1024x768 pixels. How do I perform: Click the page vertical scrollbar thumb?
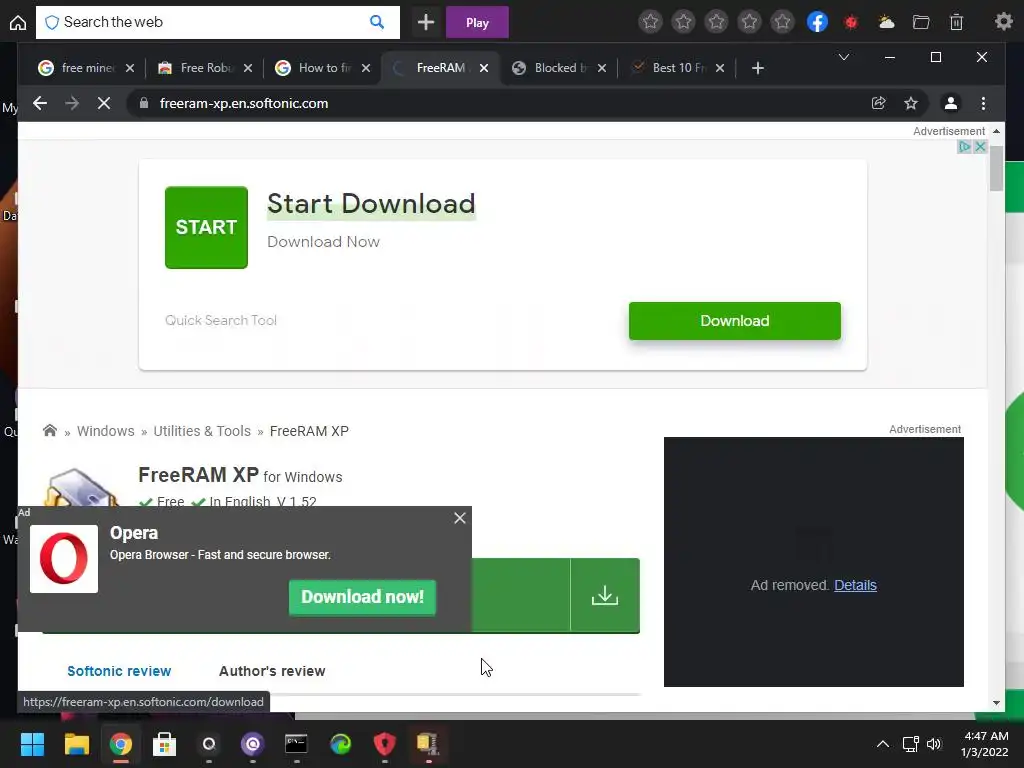coord(996,168)
